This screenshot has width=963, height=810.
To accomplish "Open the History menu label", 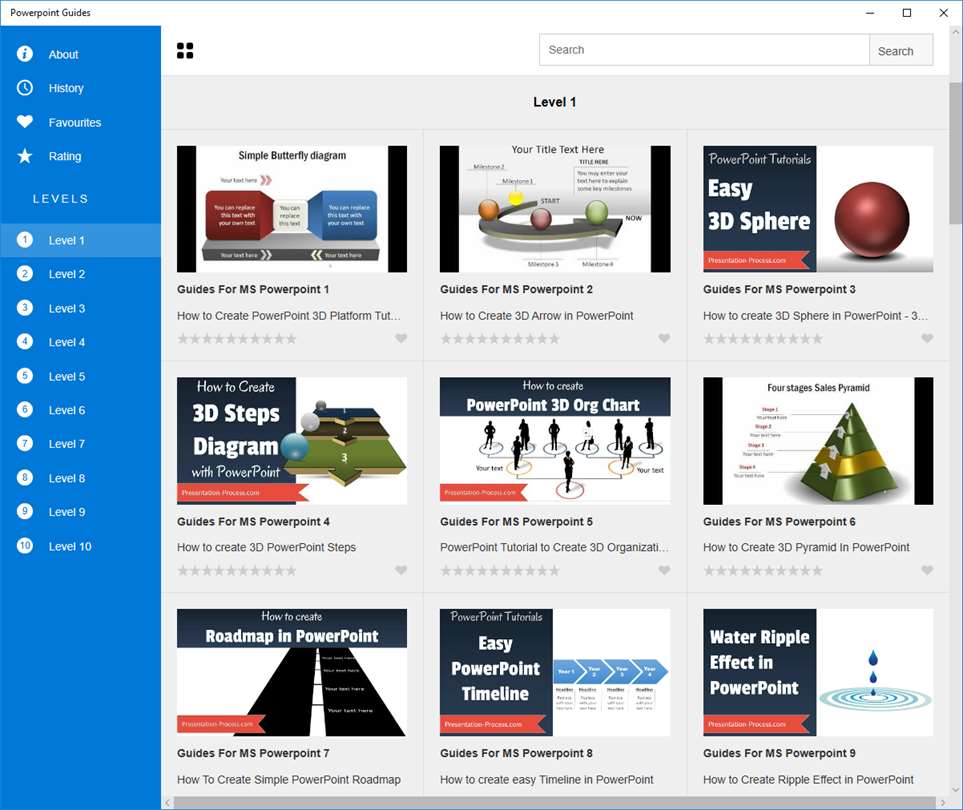I will pos(66,88).
